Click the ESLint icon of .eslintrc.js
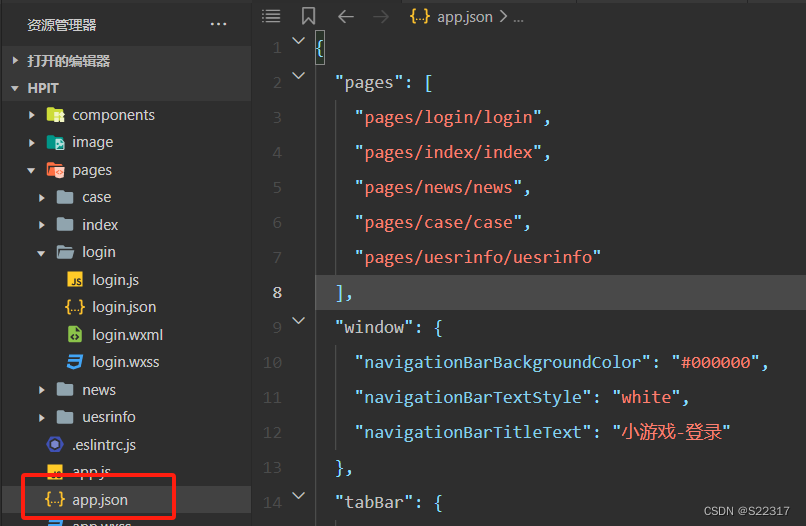The image size is (806, 526). pos(55,444)
